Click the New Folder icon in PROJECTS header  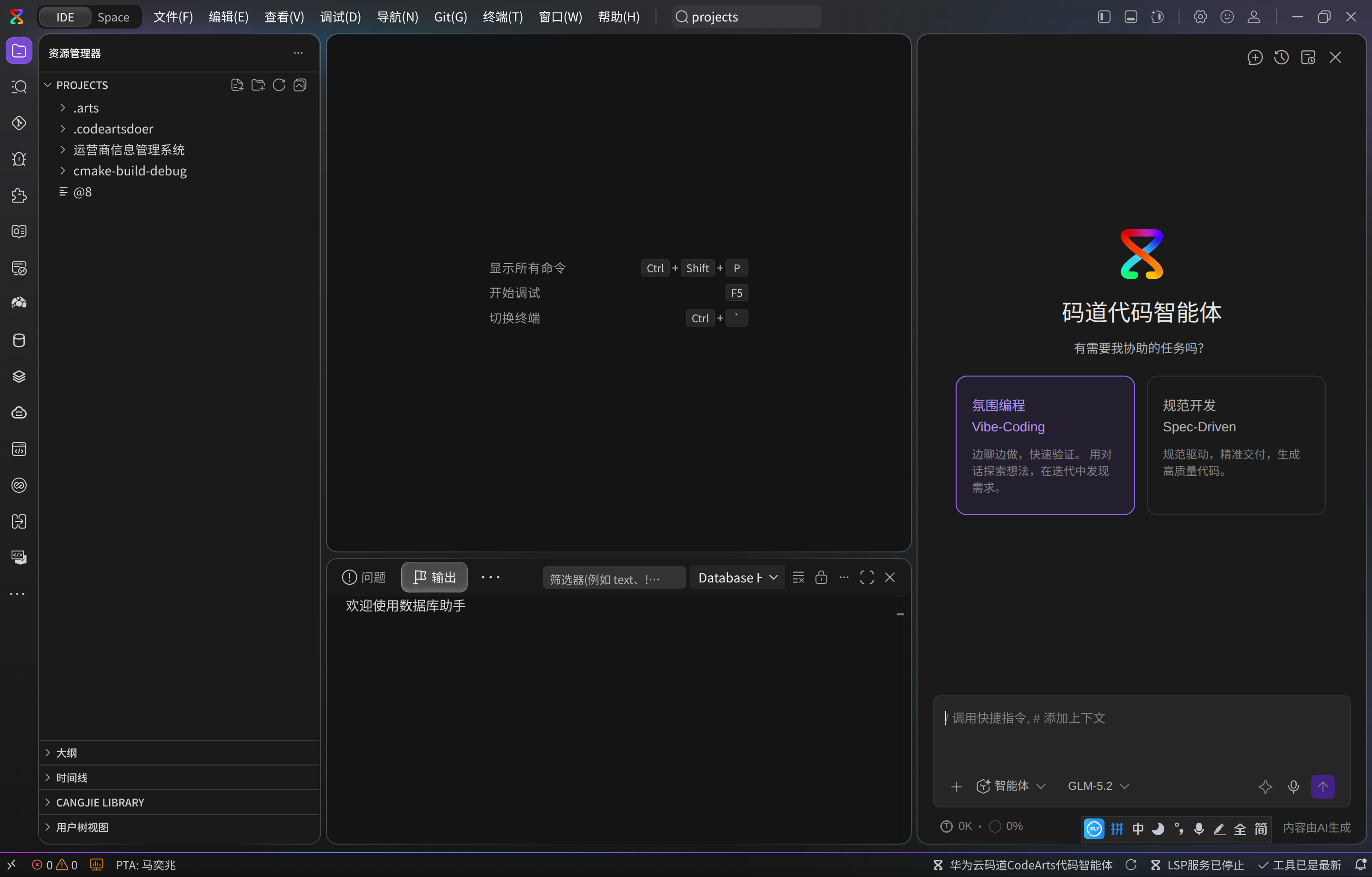click(258, 85)
